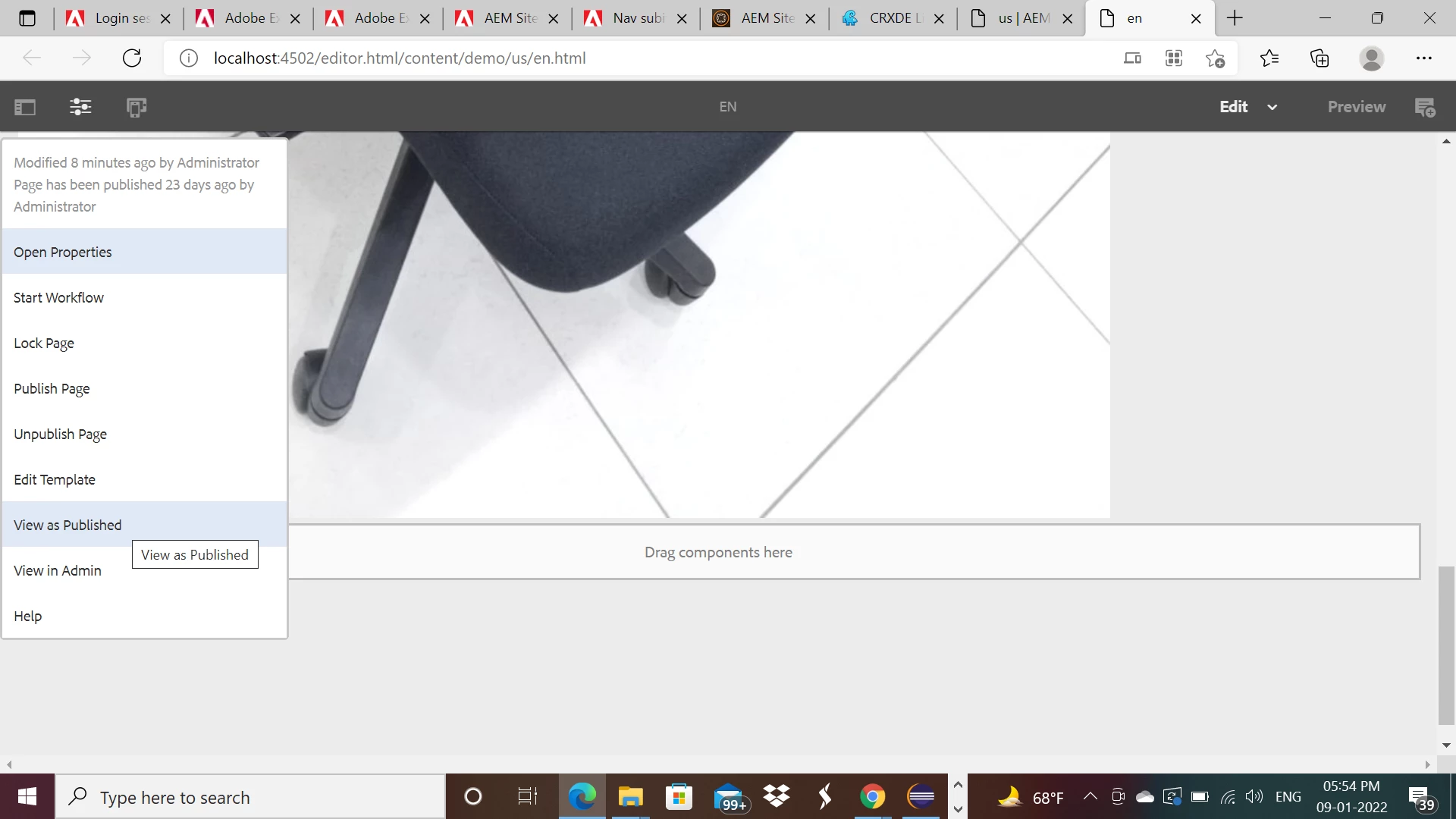Toggle the AEM side panel icon

(x=25, y=107)
